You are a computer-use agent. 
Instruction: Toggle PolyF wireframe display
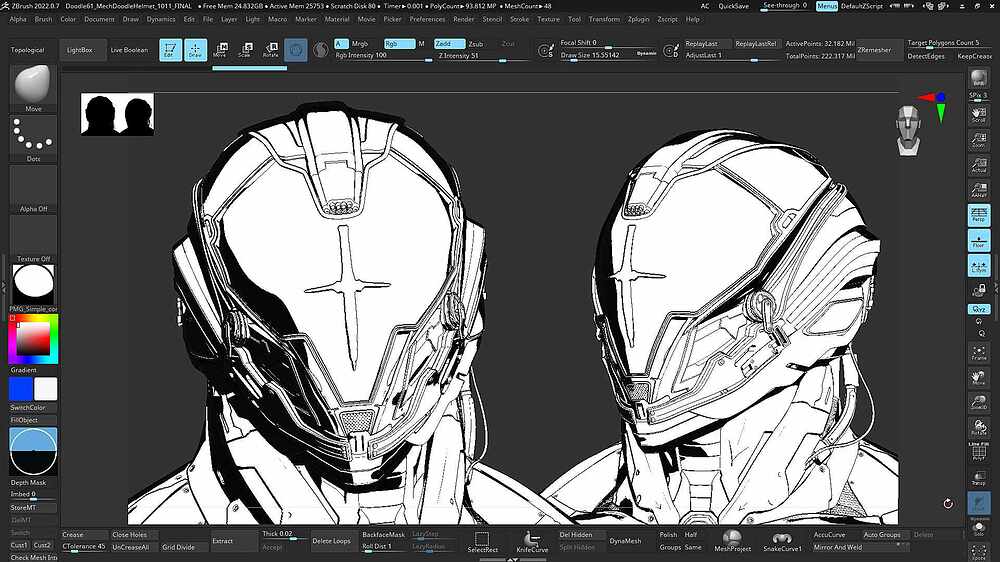pos(979,452)
